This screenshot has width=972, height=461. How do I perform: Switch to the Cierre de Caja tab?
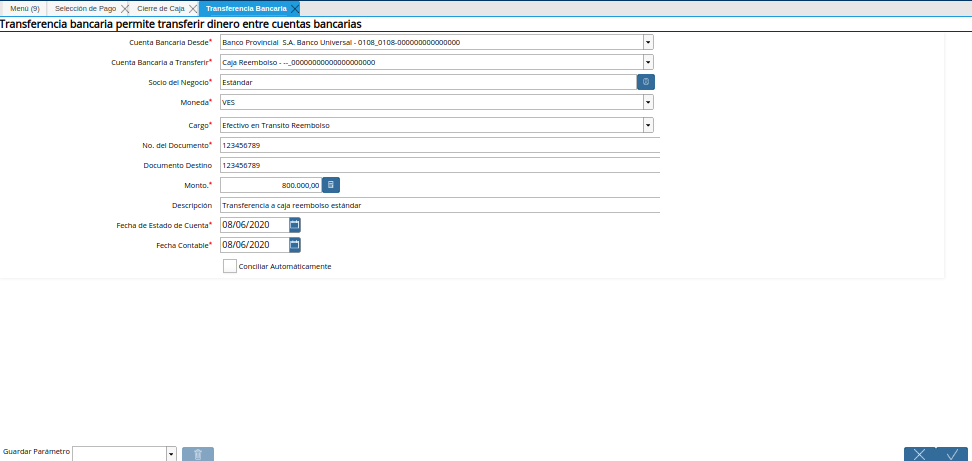coord(161,9)
